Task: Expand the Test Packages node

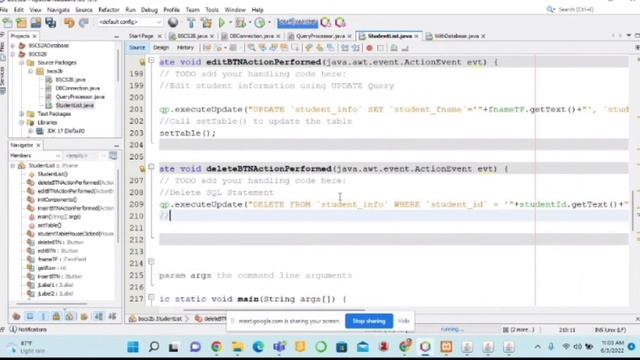Action: point(21,114)
